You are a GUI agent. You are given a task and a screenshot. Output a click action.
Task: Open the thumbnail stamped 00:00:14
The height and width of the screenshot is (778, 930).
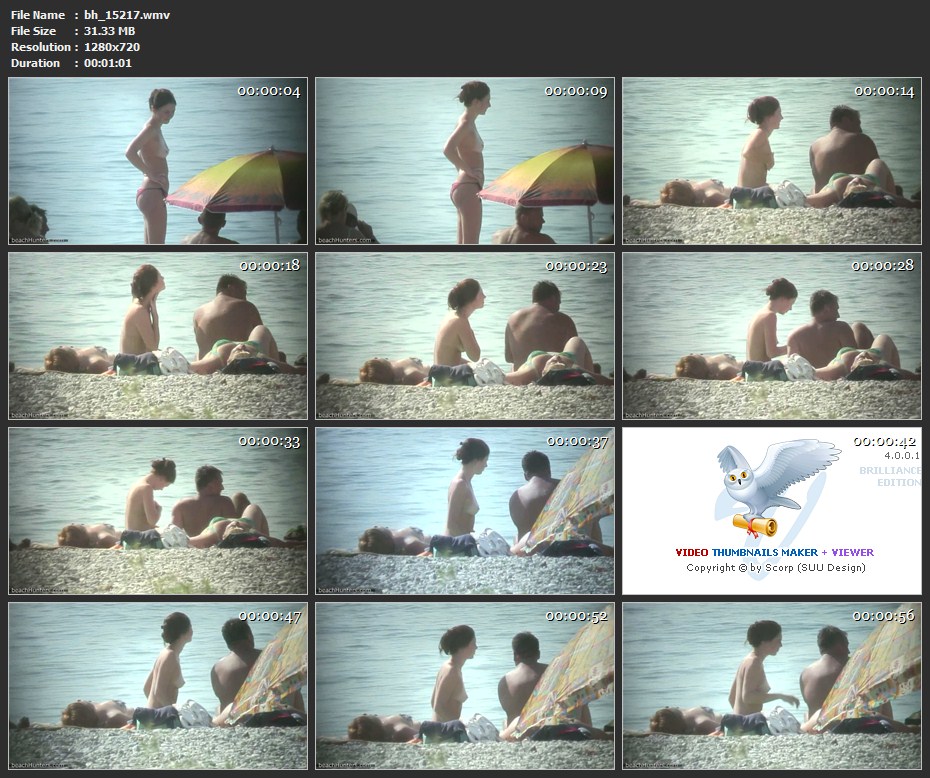click(771, 161)
